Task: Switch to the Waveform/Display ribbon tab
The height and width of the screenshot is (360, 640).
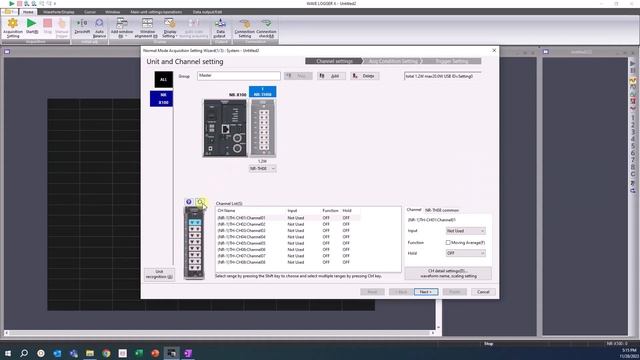Action: point(59,12)
